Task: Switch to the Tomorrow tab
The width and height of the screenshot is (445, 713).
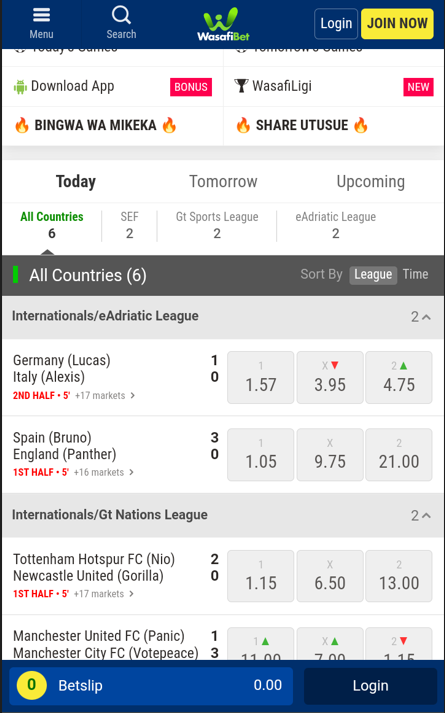Action: (223, 181)
